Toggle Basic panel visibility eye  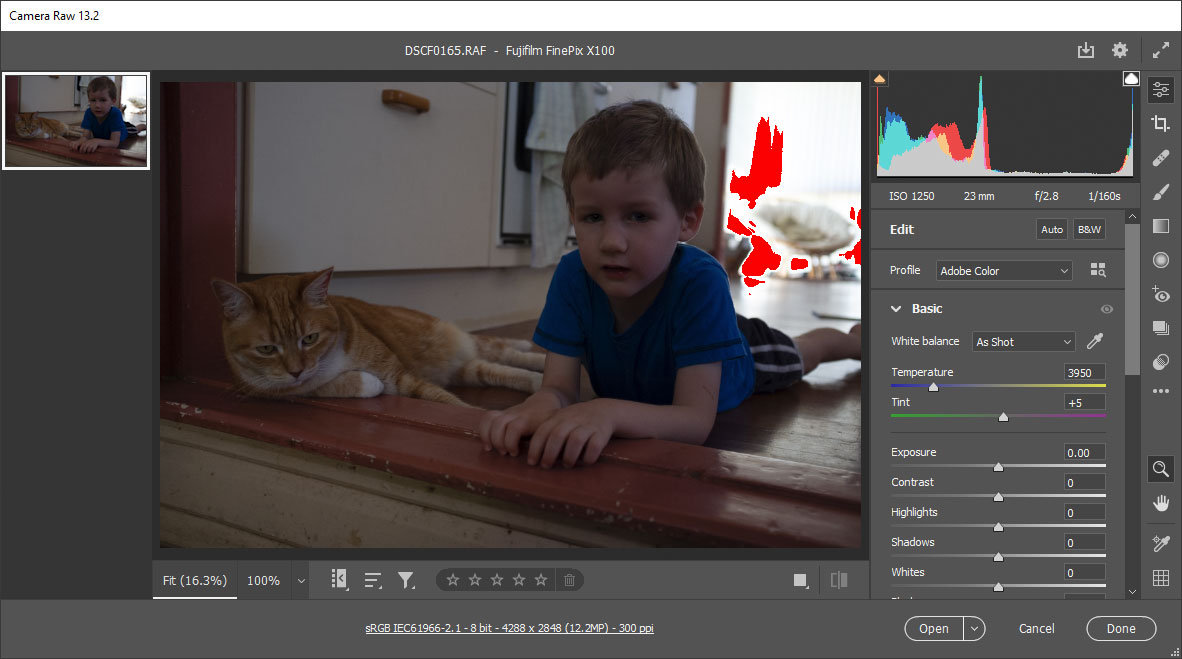pyautogui.click(x=1106, y=310)
